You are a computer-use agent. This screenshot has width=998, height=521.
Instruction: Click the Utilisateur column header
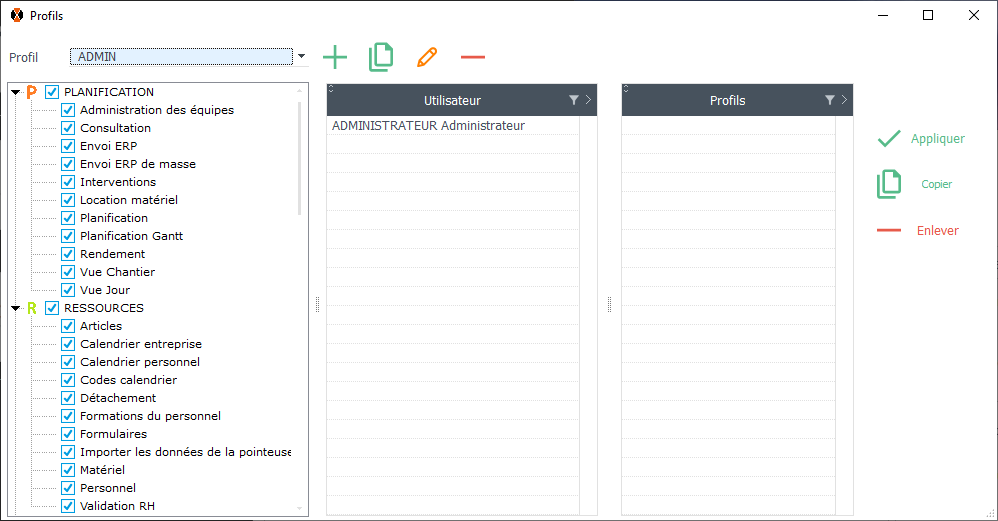[452, 100]
